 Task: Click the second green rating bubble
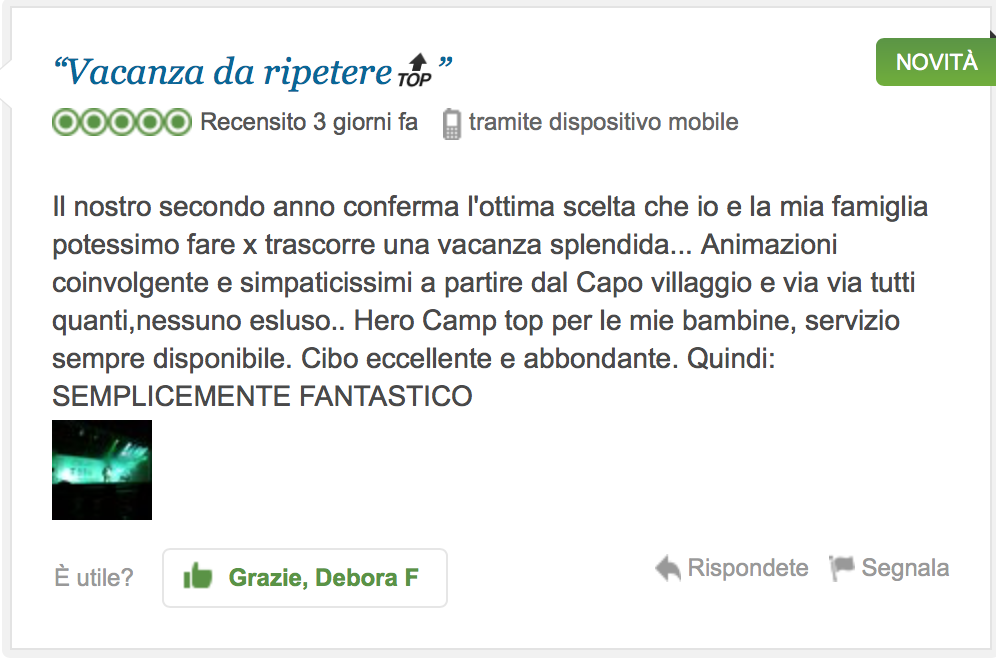[x=93, y=122]
